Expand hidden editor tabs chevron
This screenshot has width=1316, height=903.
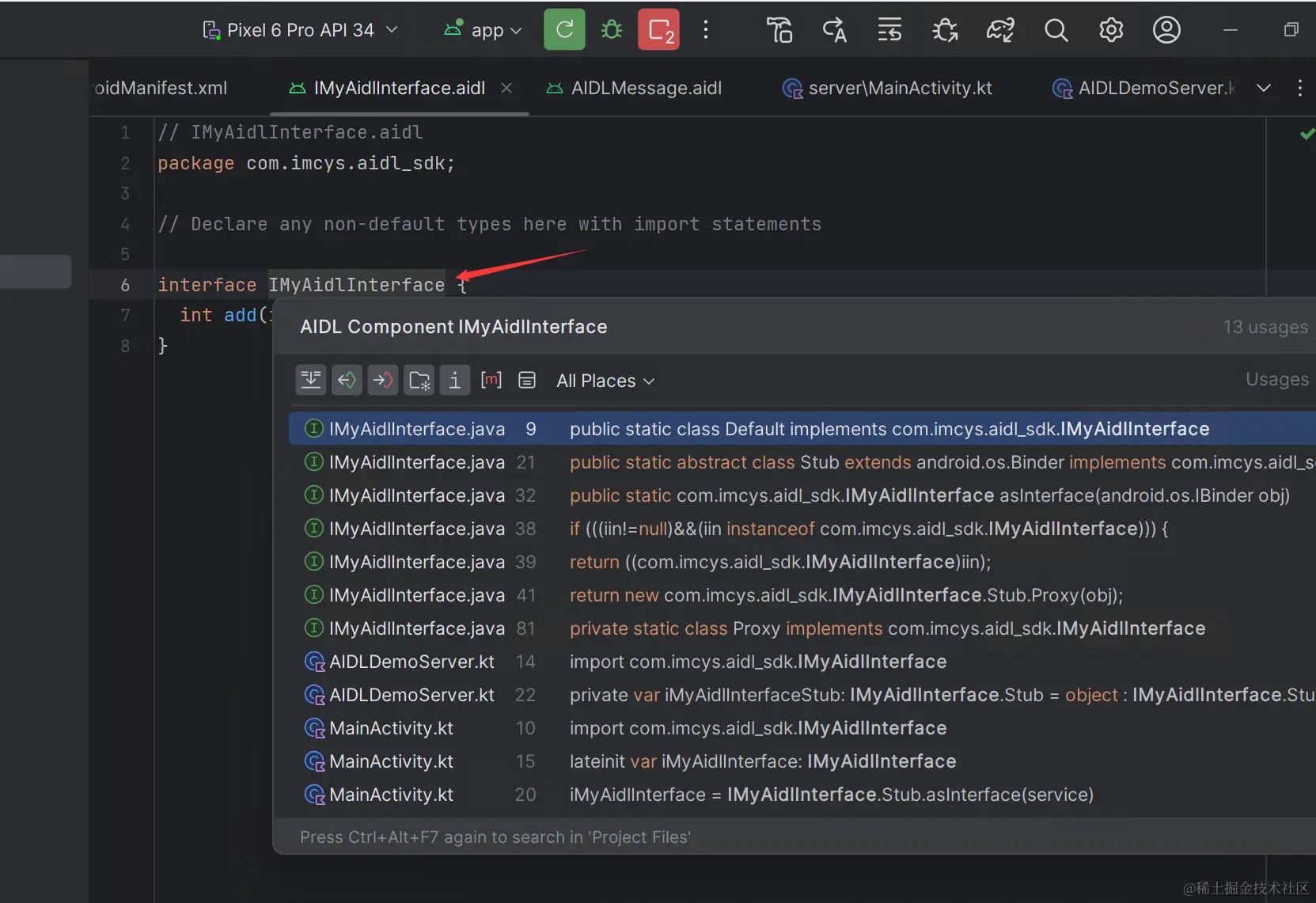pos(1264,88)
